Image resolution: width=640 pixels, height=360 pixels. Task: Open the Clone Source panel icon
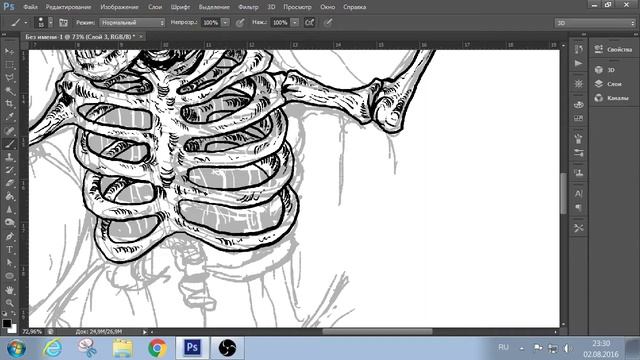tap(578, 173)
